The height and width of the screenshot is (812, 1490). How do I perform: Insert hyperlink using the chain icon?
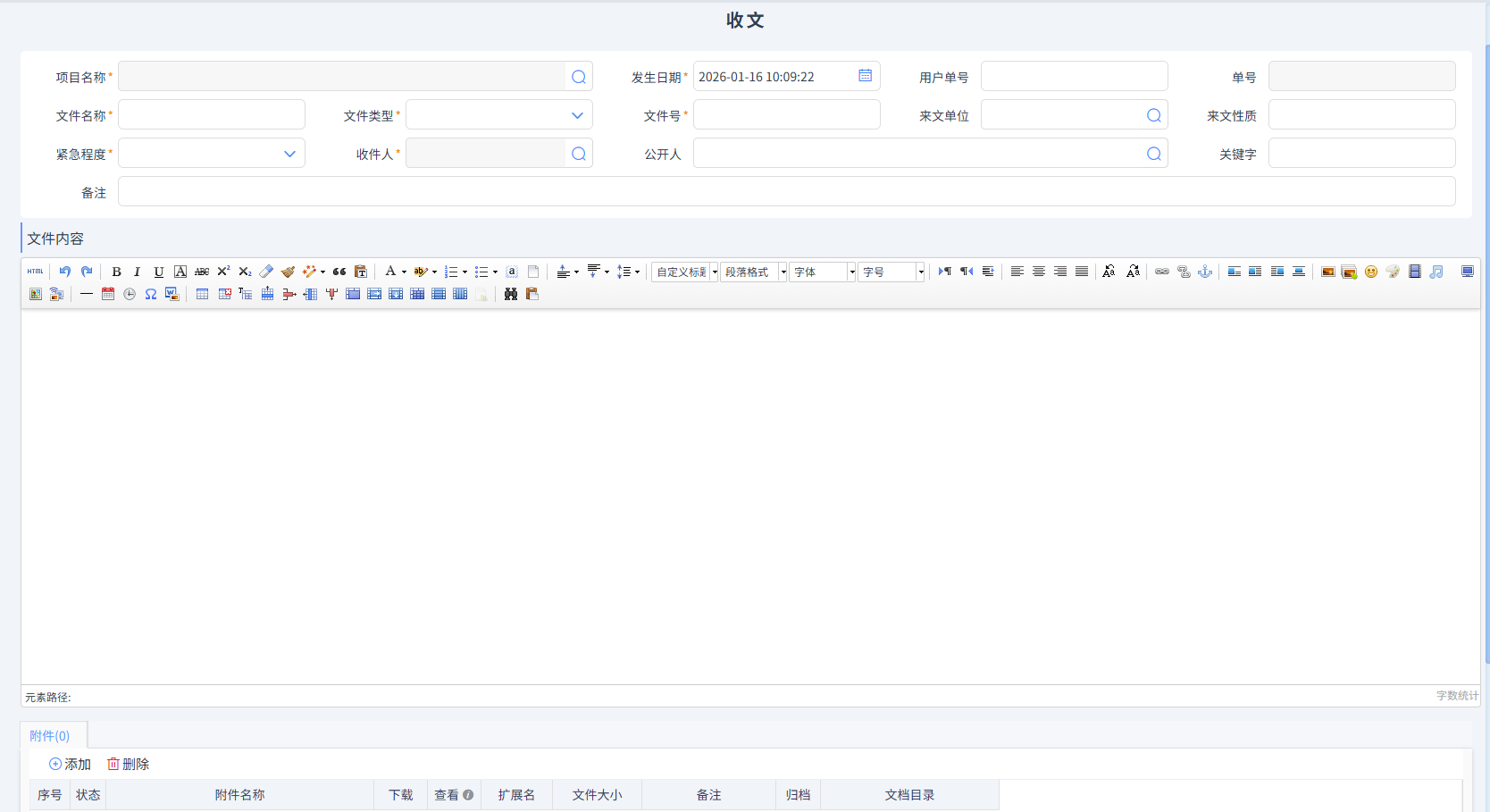[x=1161, y=272]
